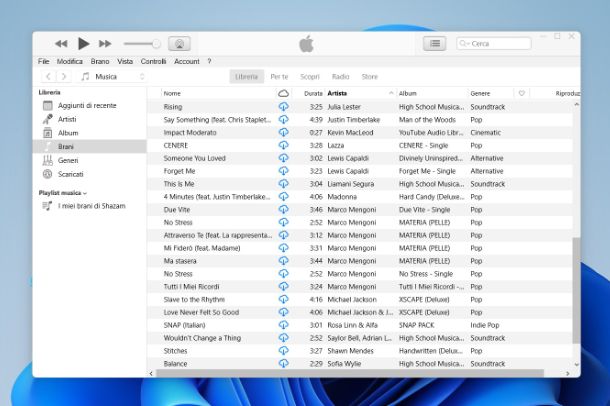Select Artisti in the sidebar
Image resolution: width=610 pixels, height=406 pixels.
pyautogui.click(x=89, y=119)
